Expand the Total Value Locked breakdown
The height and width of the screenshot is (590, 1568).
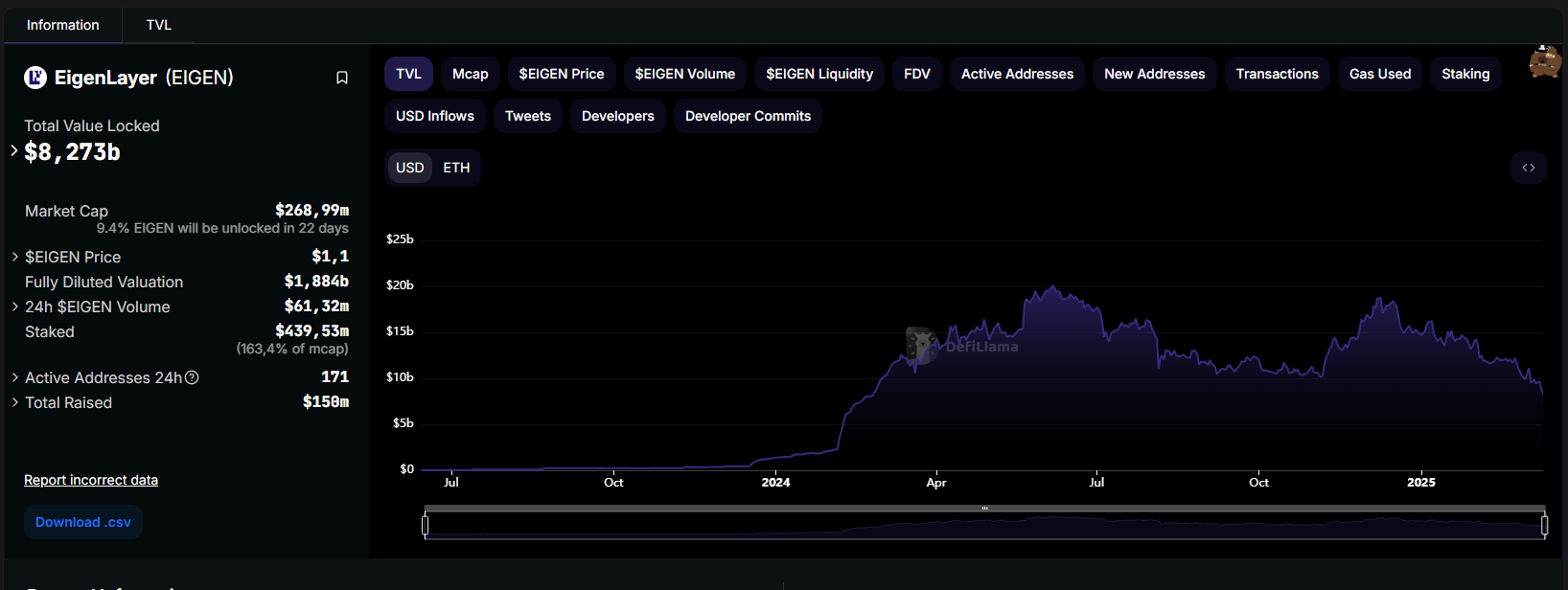(14, 150)
